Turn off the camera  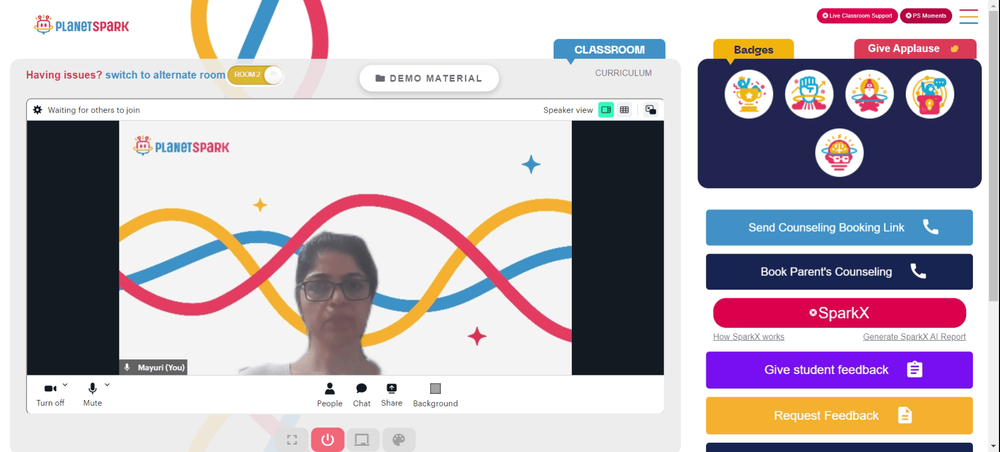tap(50, 395)
